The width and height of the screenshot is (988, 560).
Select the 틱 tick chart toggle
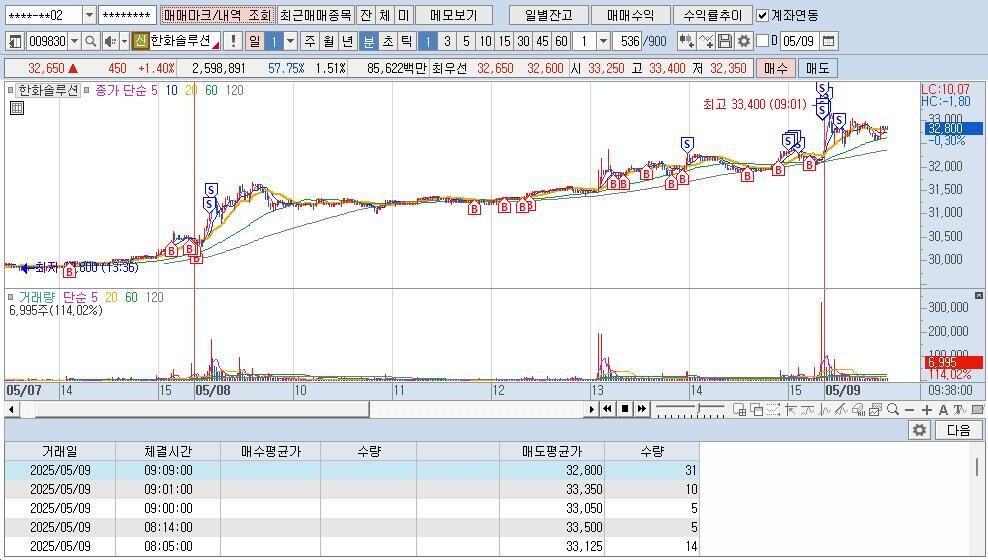[407, 41]
